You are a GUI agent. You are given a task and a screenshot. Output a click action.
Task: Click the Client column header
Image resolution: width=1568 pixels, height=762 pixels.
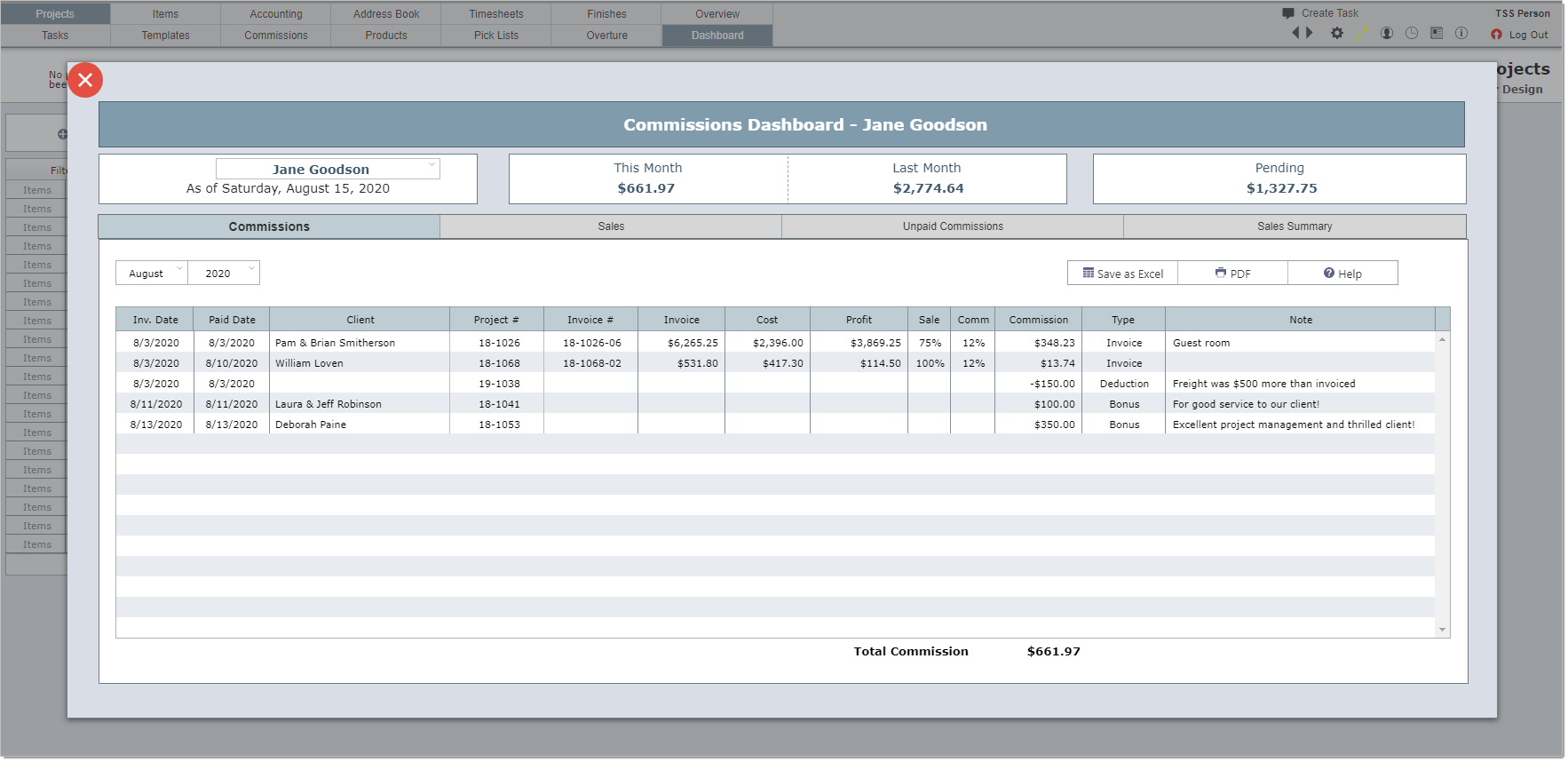point(360,320)
